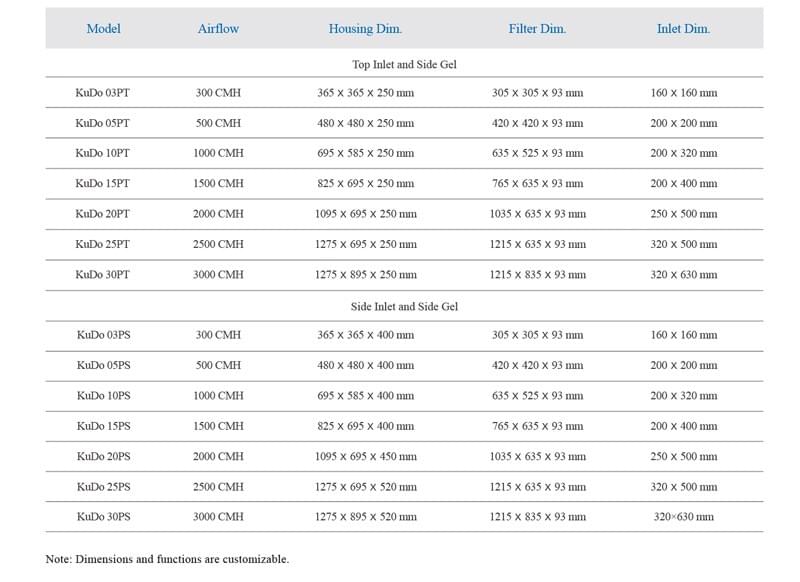Click the Filter Dim. column header

click(537, 29)
